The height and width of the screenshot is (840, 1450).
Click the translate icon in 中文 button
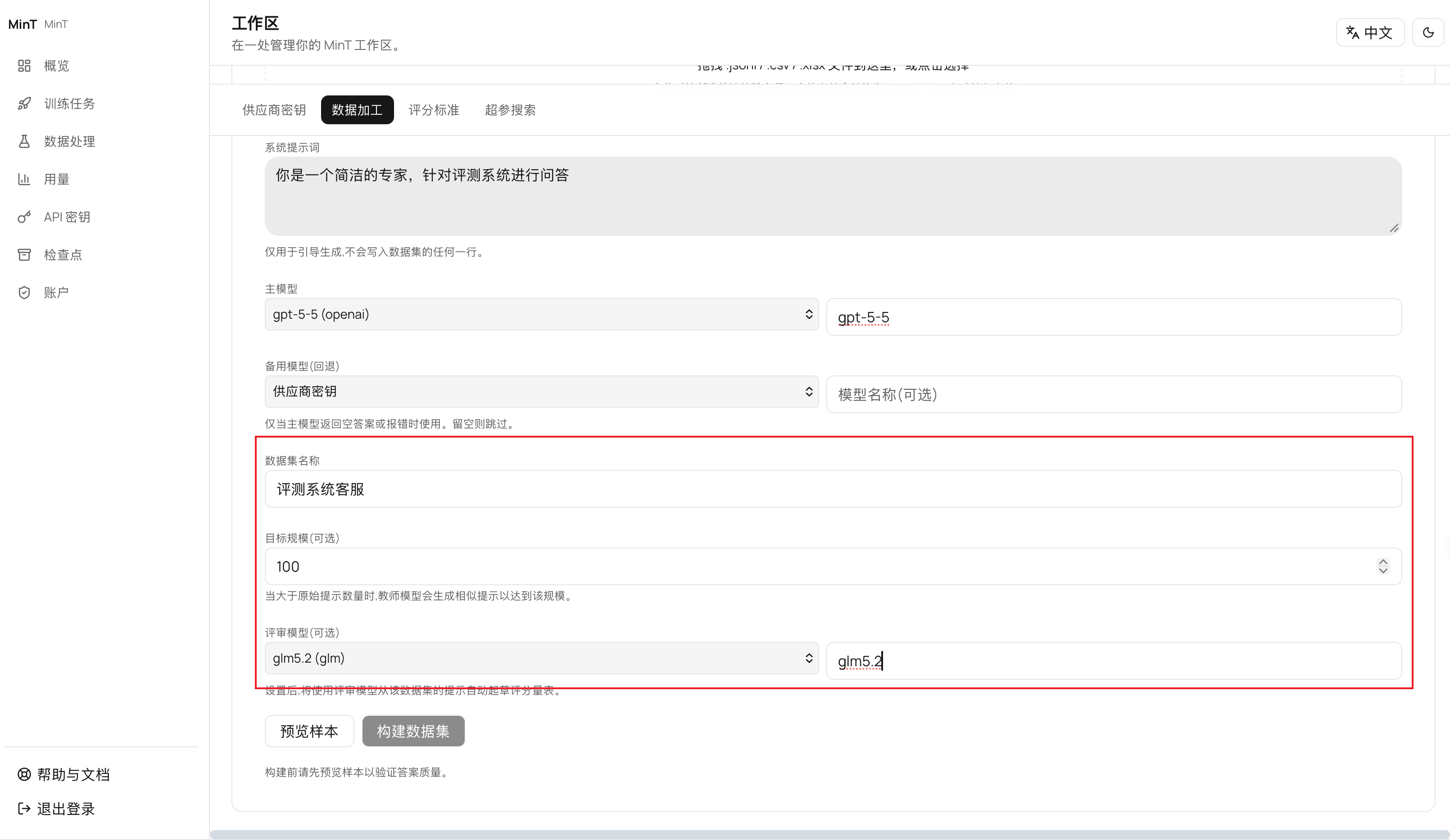pos(1353,33)
